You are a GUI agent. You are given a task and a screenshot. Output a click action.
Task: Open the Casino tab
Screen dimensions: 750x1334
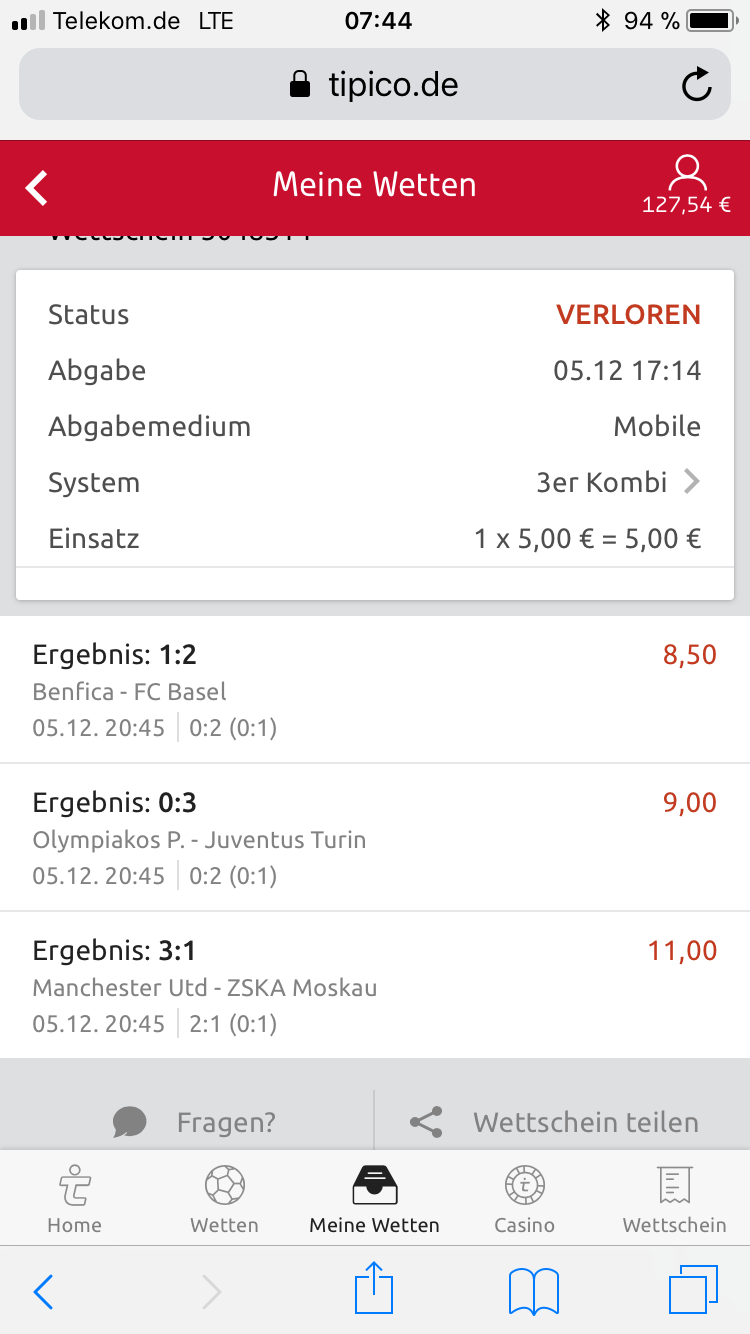(524, 1199)
